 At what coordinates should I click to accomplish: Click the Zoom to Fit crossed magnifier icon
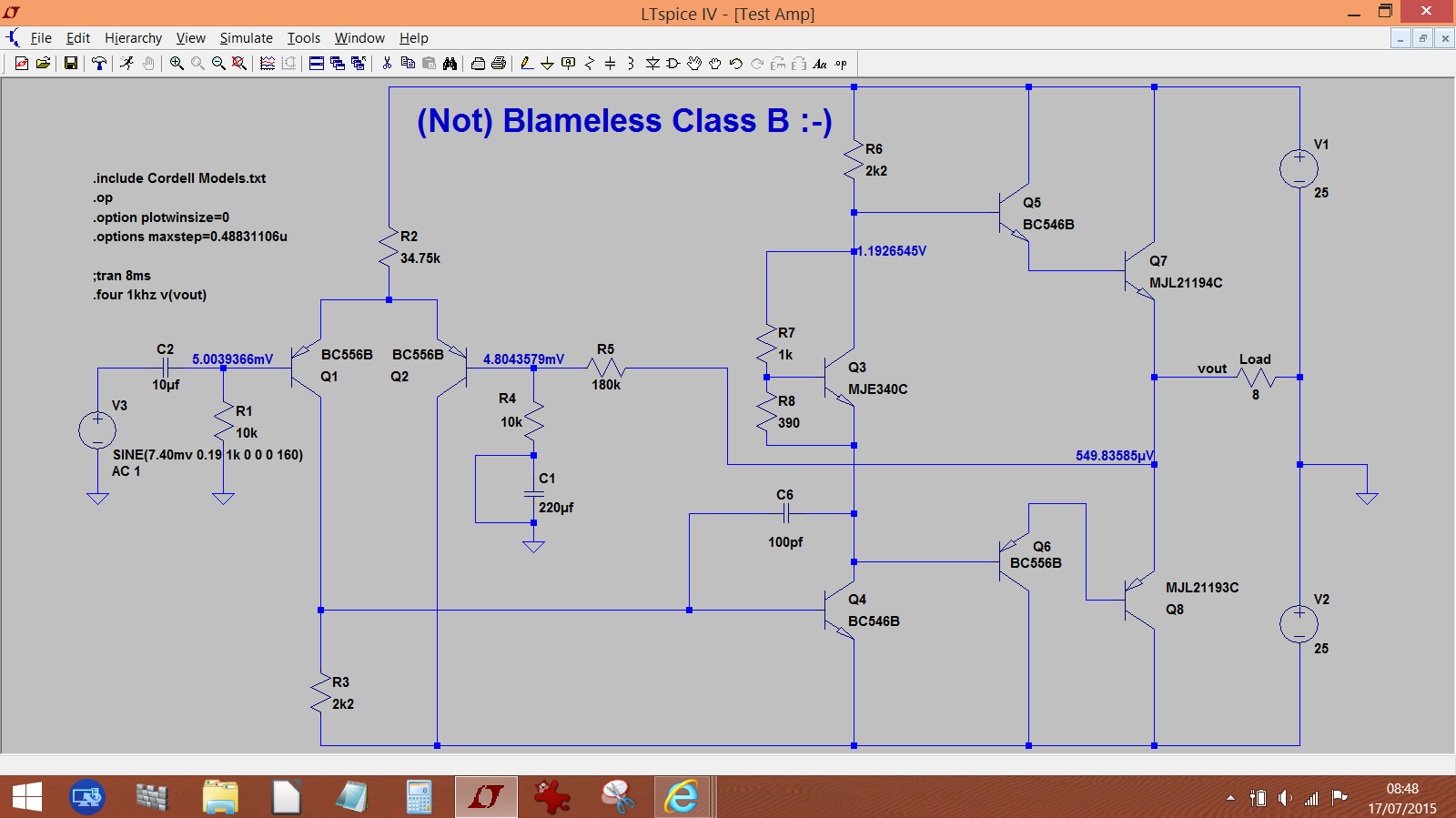pos(239,63)
